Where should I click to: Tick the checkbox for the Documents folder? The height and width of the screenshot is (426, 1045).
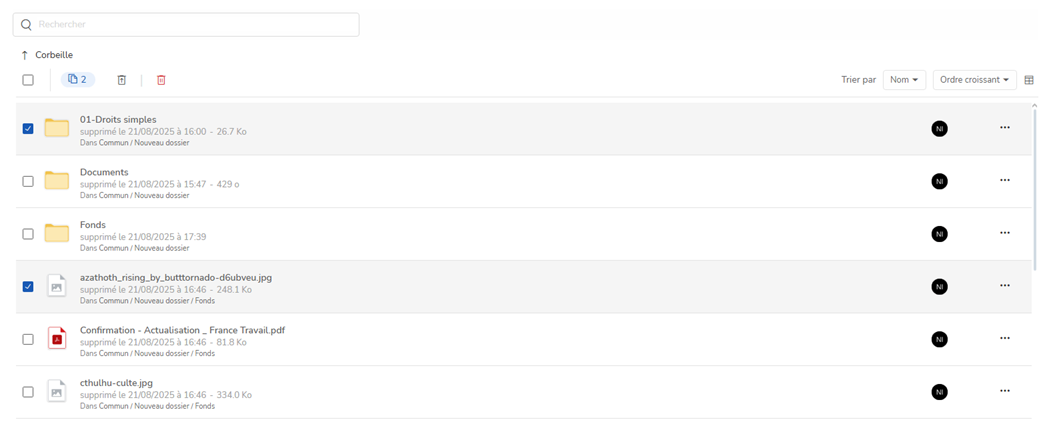click(28, 181)
